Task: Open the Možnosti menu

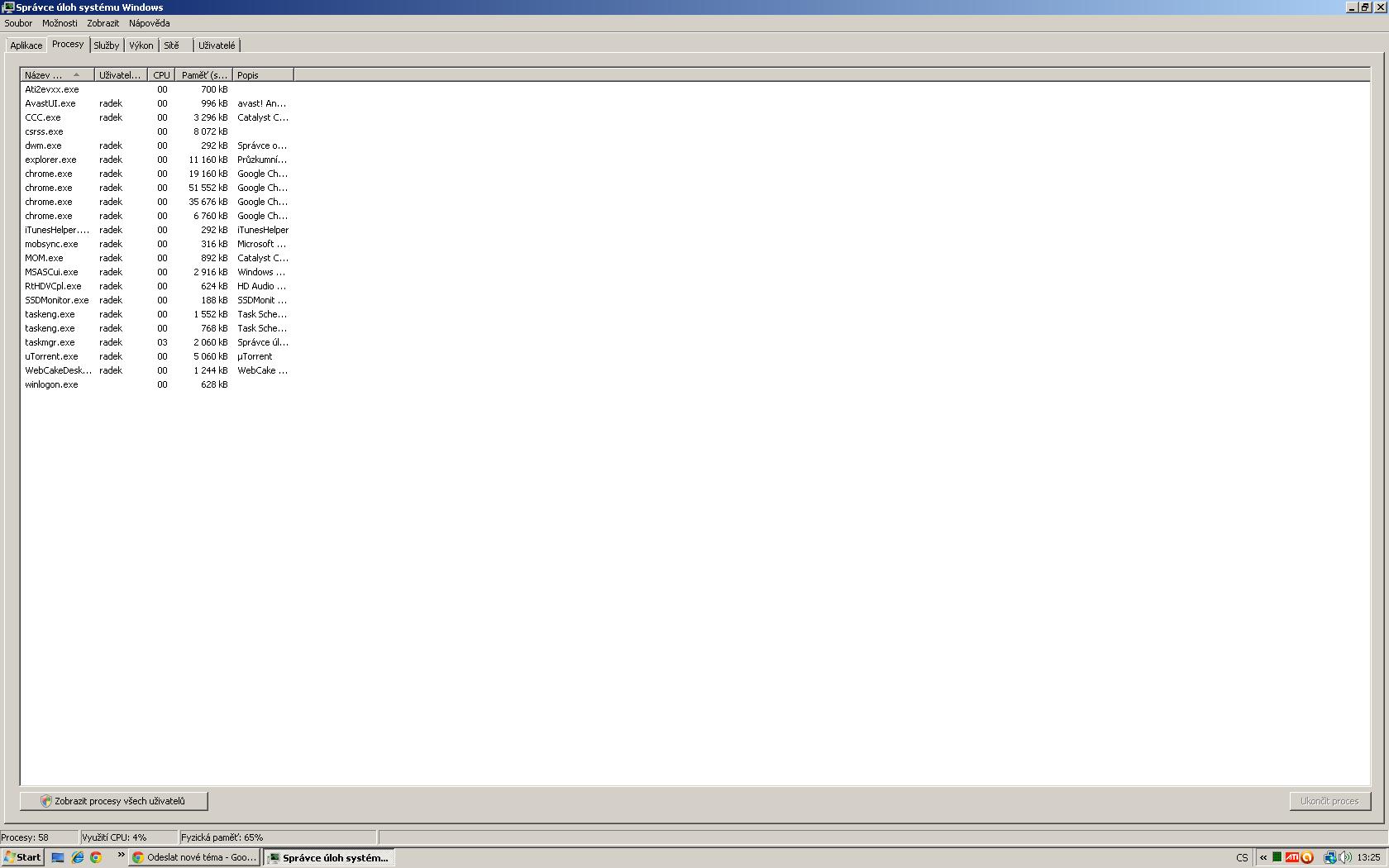Action: 60,23
